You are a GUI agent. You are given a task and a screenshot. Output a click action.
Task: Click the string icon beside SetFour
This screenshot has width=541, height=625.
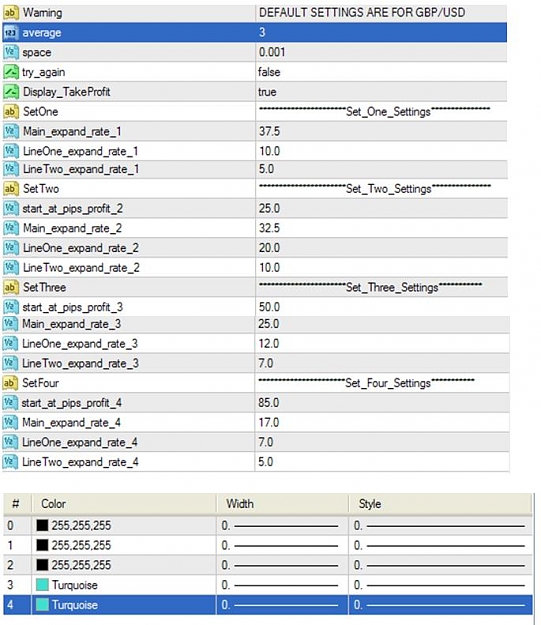click(10, 383)
